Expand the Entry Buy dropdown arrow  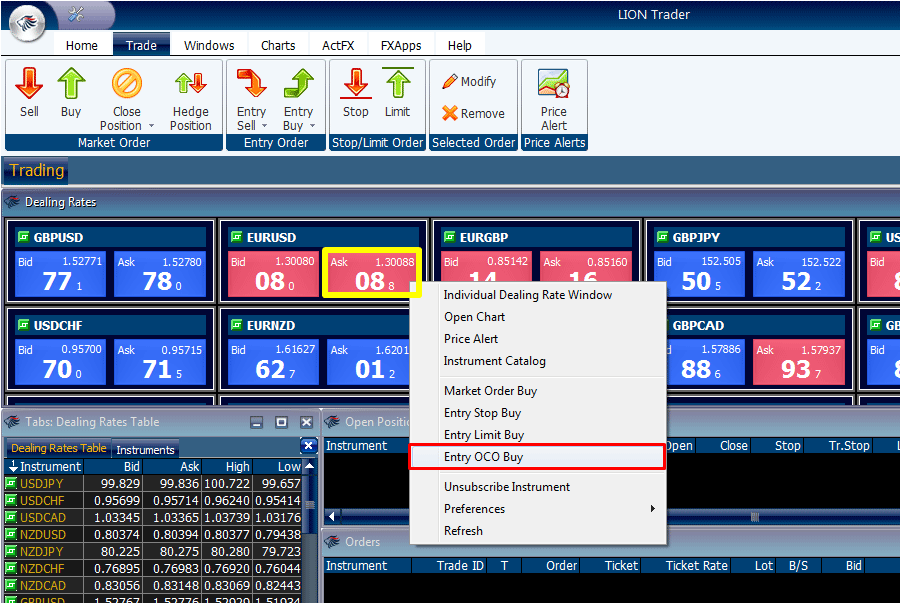coord(313,126)
